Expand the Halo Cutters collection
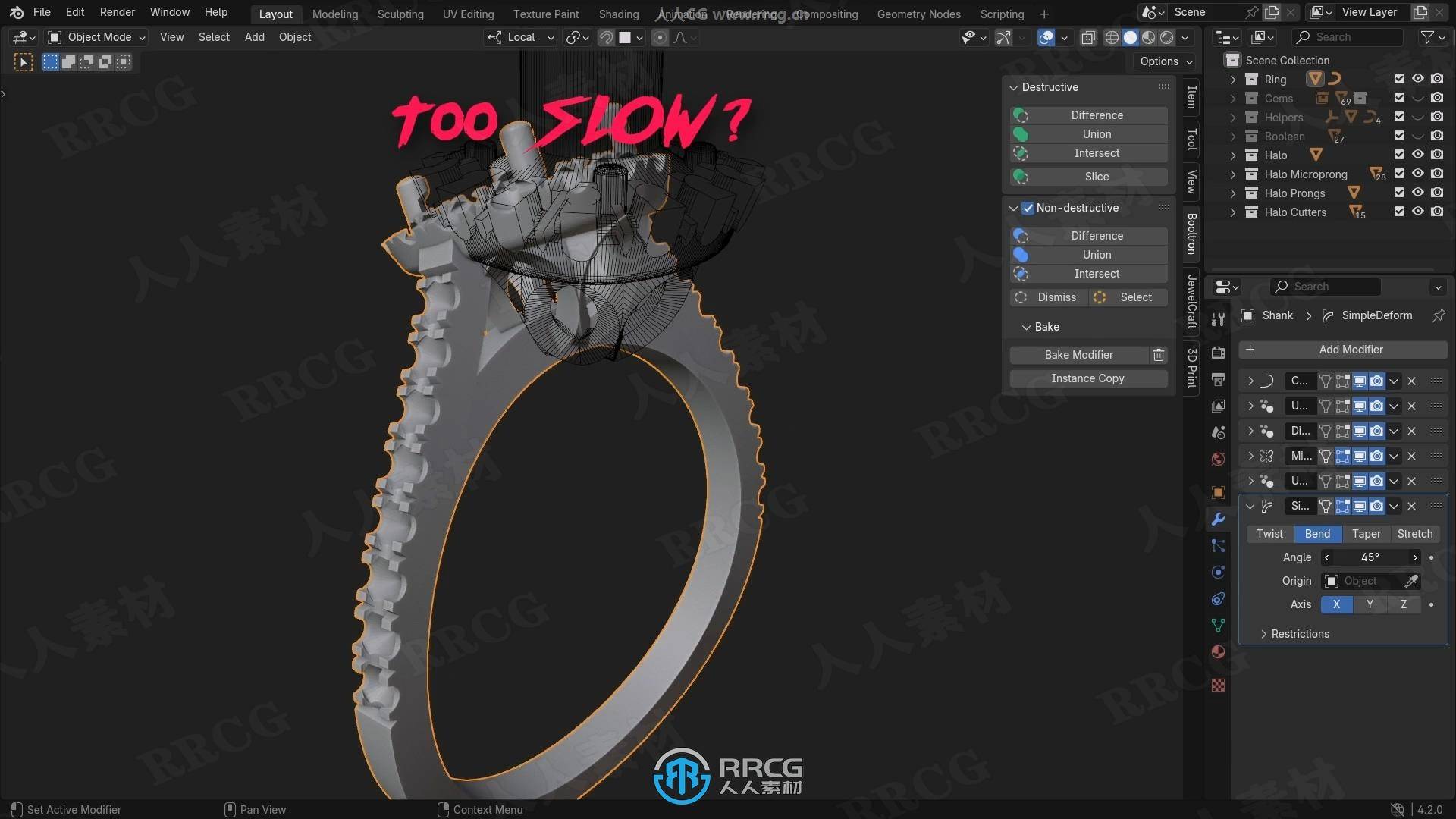Viewport: 1456px width, 819px height. [x=1233, y=212]
